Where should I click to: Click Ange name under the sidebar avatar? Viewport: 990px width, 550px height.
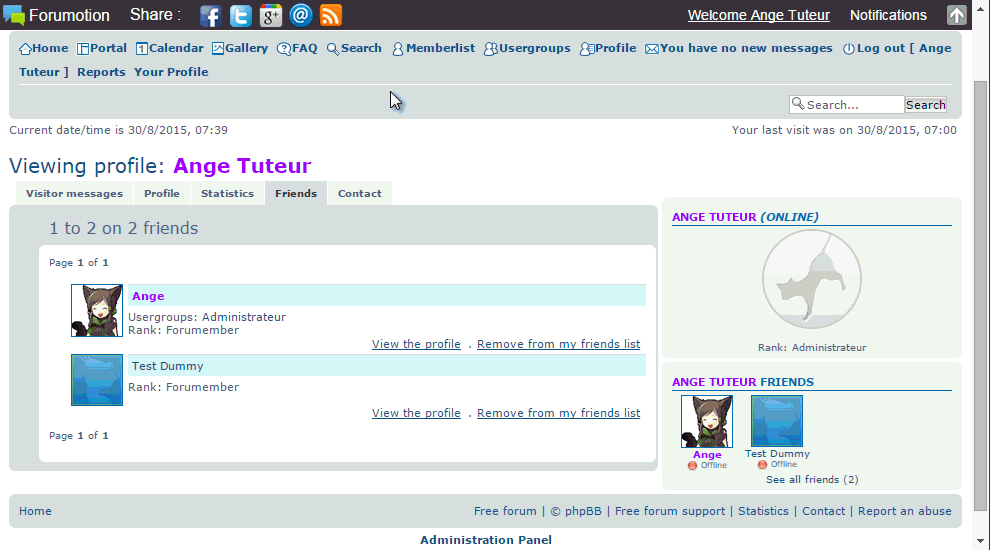pyautogui.click(x=707, y=455)
